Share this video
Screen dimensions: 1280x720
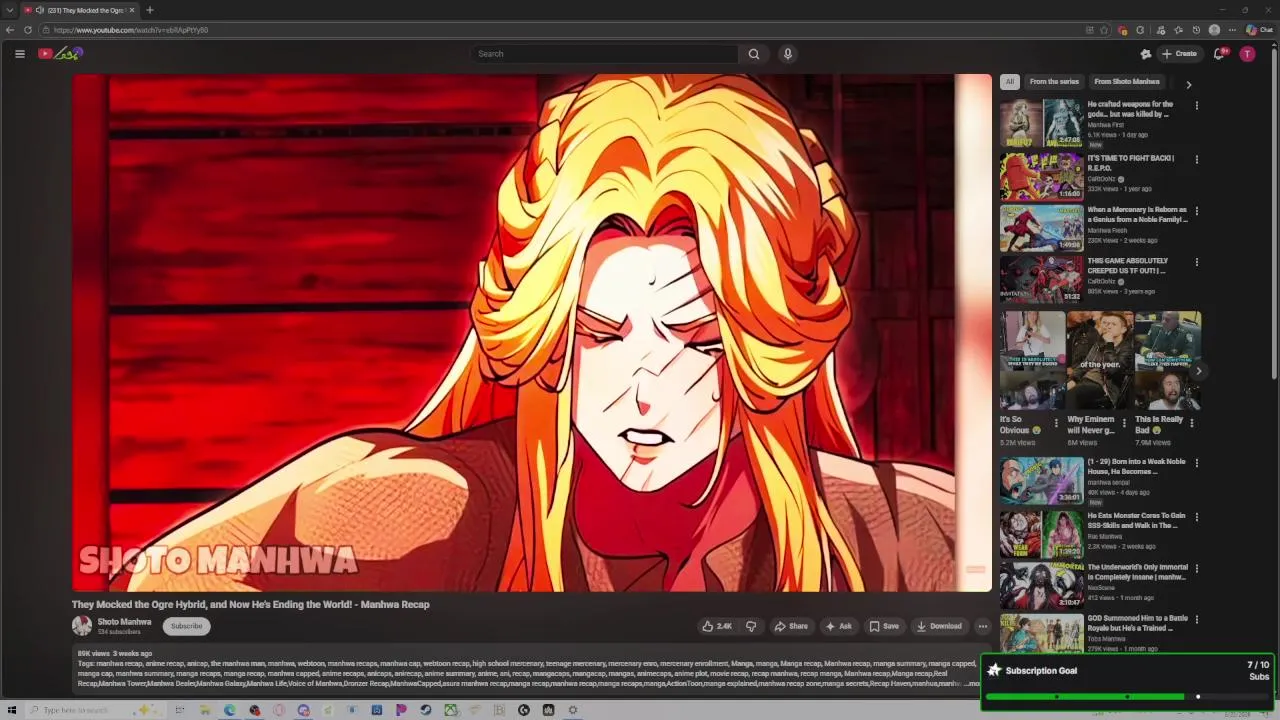coord(791,626)
